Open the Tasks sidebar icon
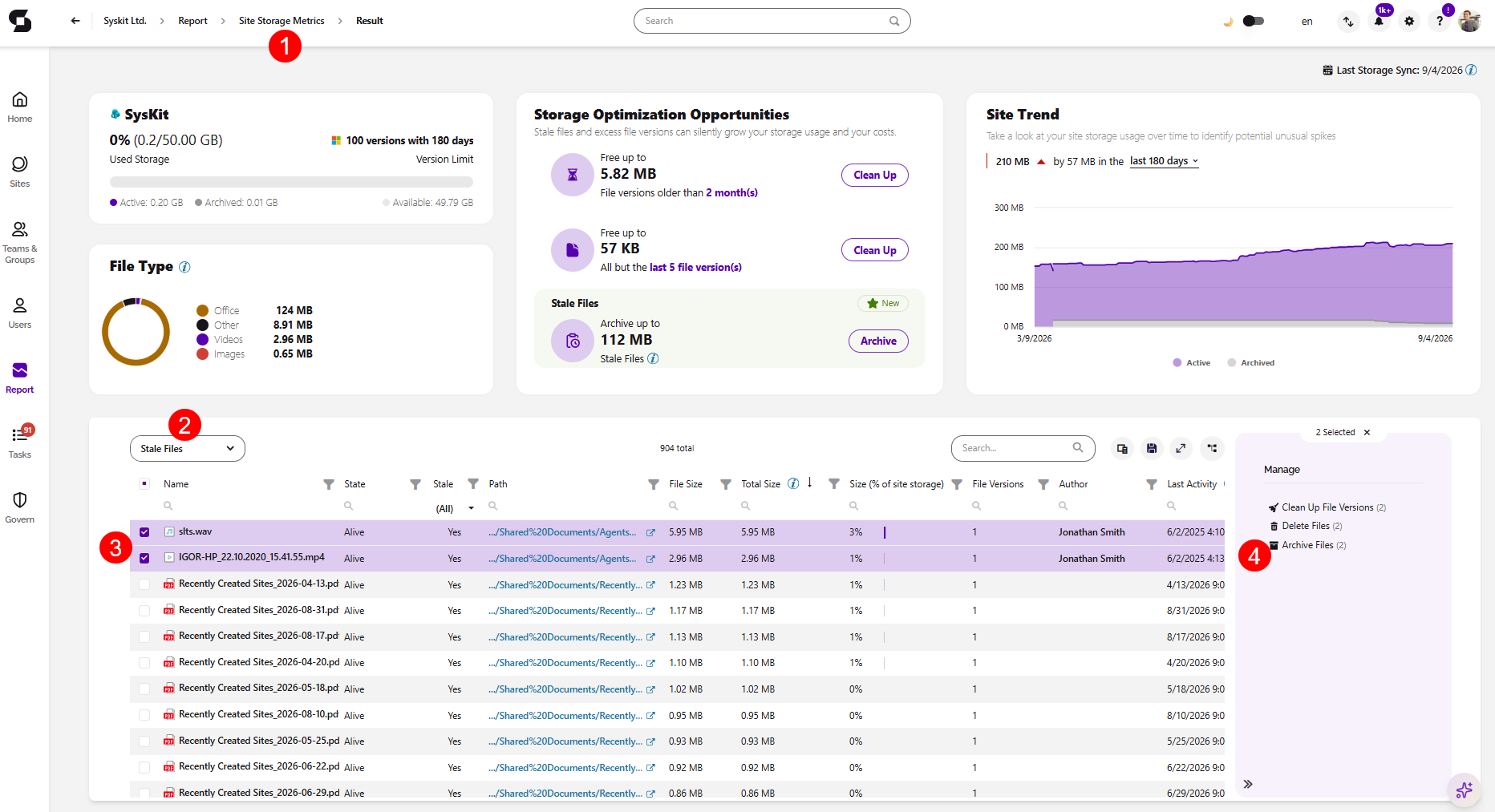 click(20, 443)
